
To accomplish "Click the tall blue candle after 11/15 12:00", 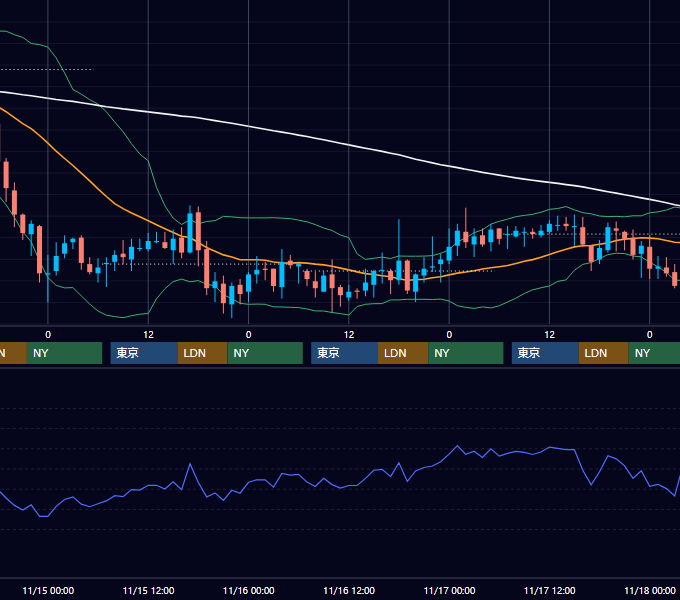I will coord(190,233).
